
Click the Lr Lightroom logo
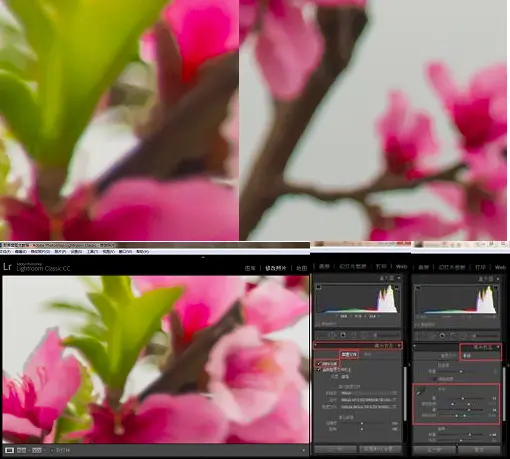(7, 267)
